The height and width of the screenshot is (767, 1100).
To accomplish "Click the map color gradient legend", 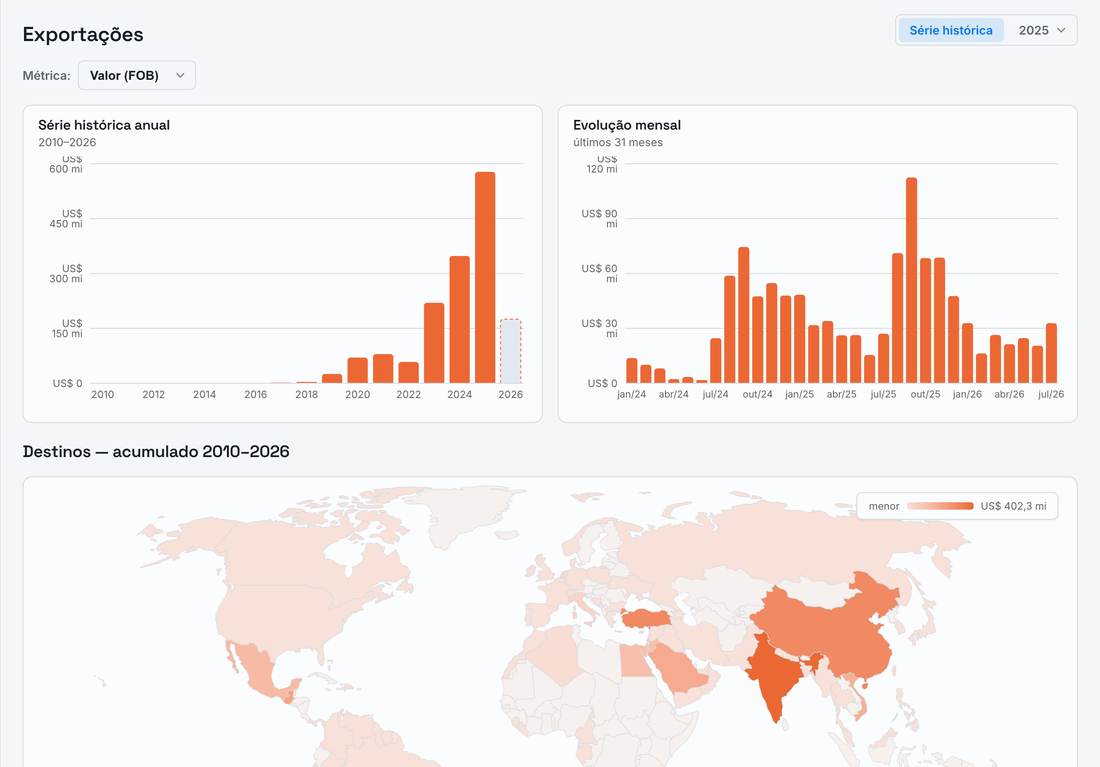I will (940, 506).
